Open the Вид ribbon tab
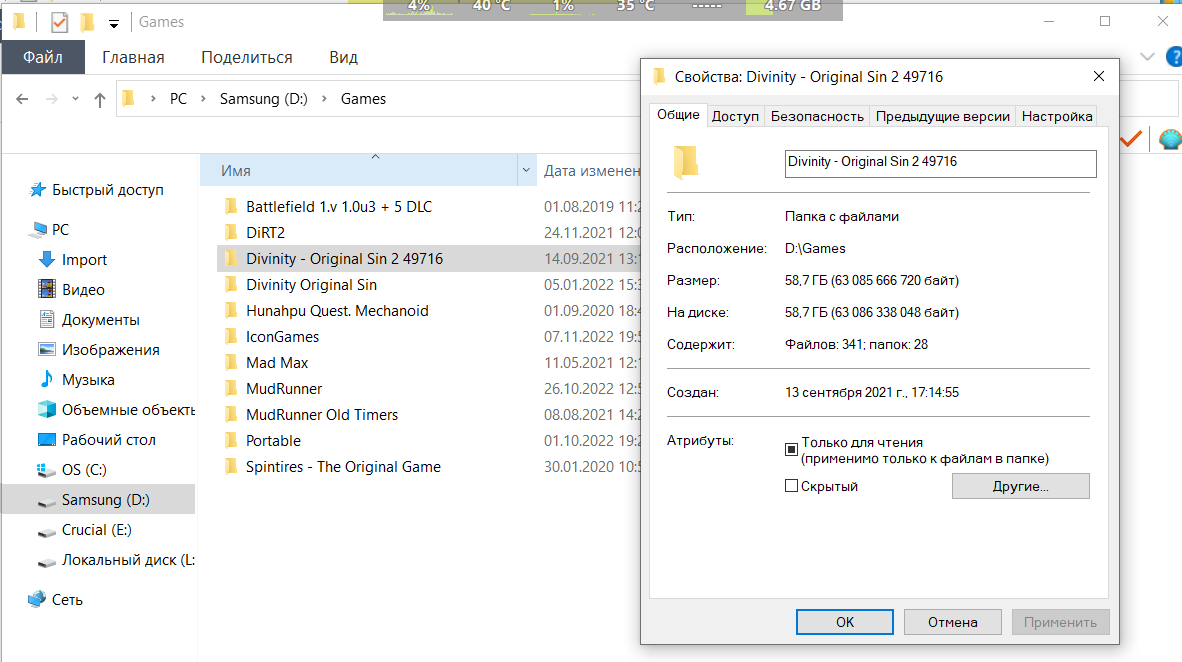The image size is (1182, 662). (343, 57)
